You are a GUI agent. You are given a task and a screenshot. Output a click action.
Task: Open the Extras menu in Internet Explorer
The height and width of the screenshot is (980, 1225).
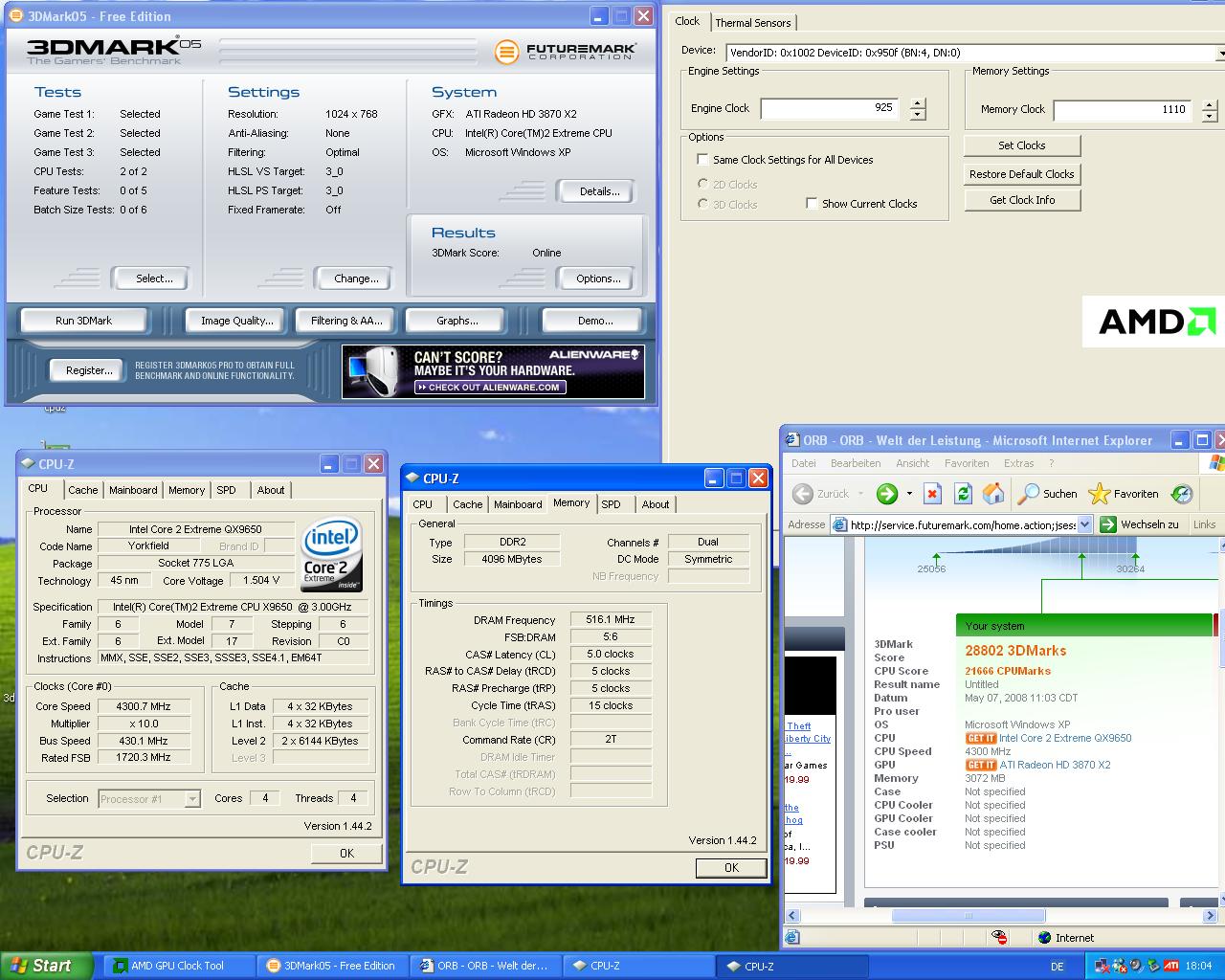pyautogui.click(x=1018, y=463)
